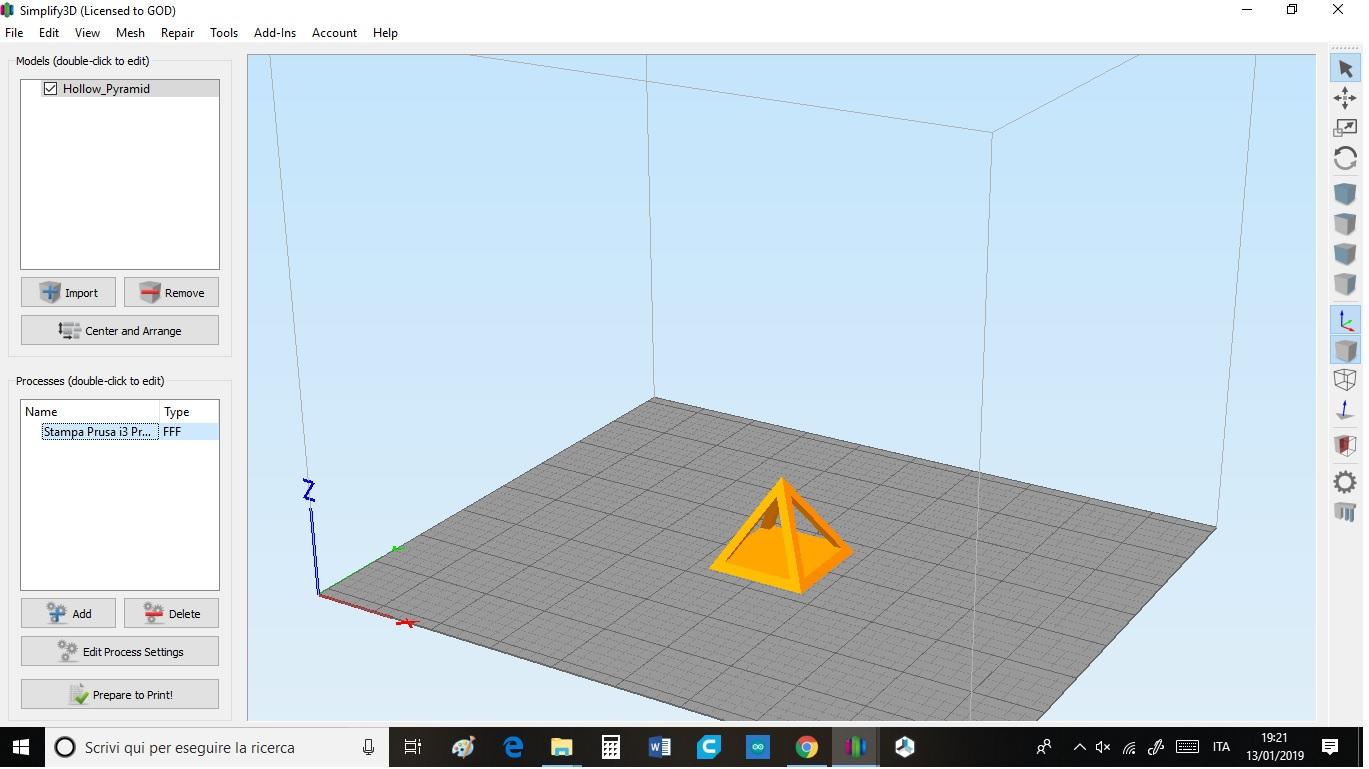The image size is (1369, 769).
Task: Toggle coordinate axes display
Action: pyautogui.click(x=1345, y=320)
